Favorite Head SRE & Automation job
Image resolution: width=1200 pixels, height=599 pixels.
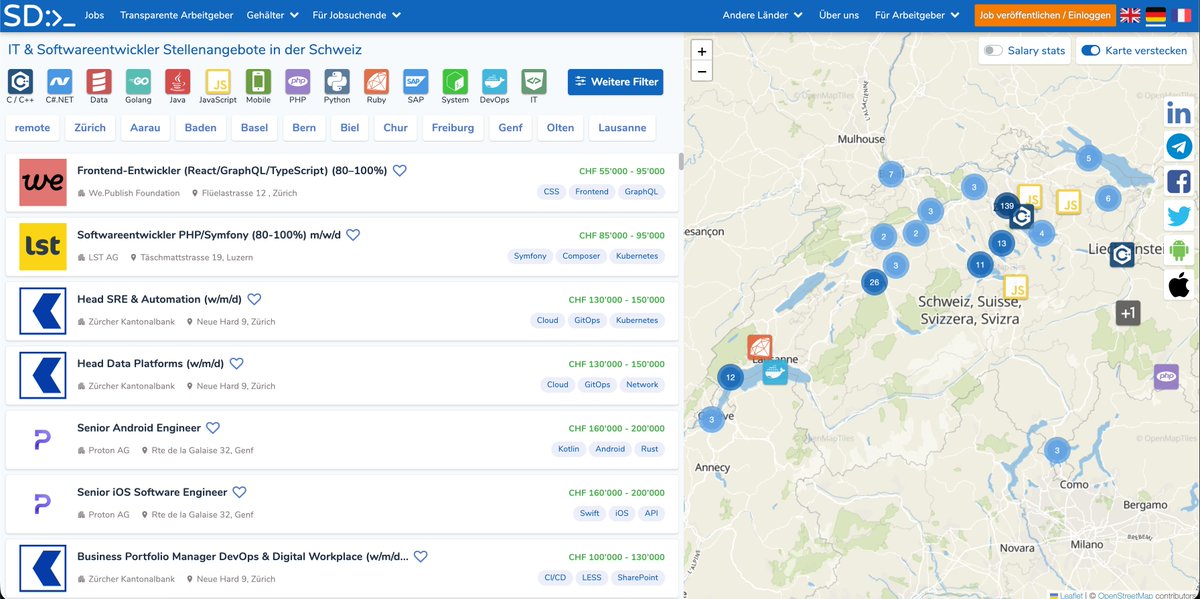pos(254,299)
